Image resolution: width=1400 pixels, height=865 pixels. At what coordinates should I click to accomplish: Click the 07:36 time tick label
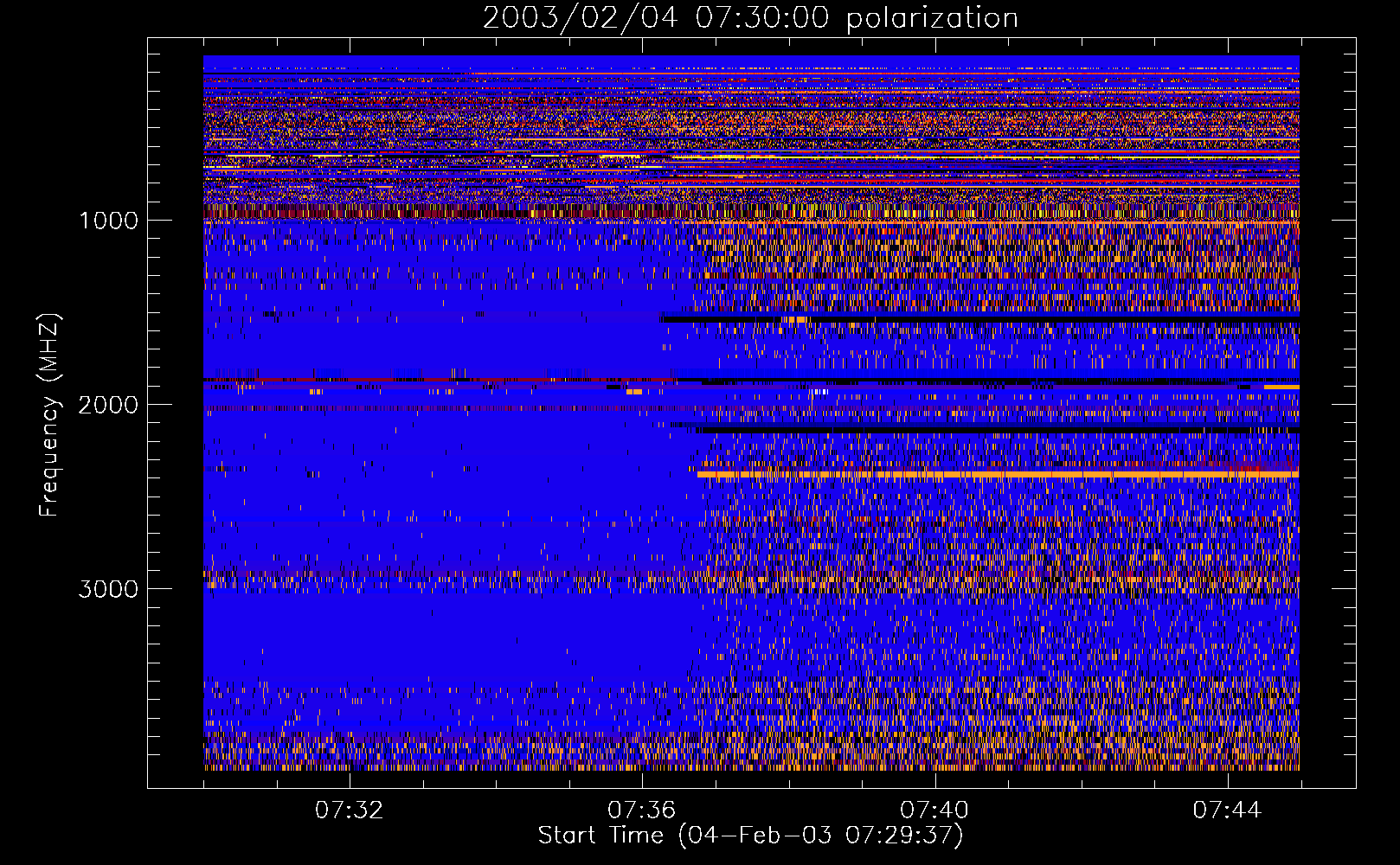tap(641, 811)
